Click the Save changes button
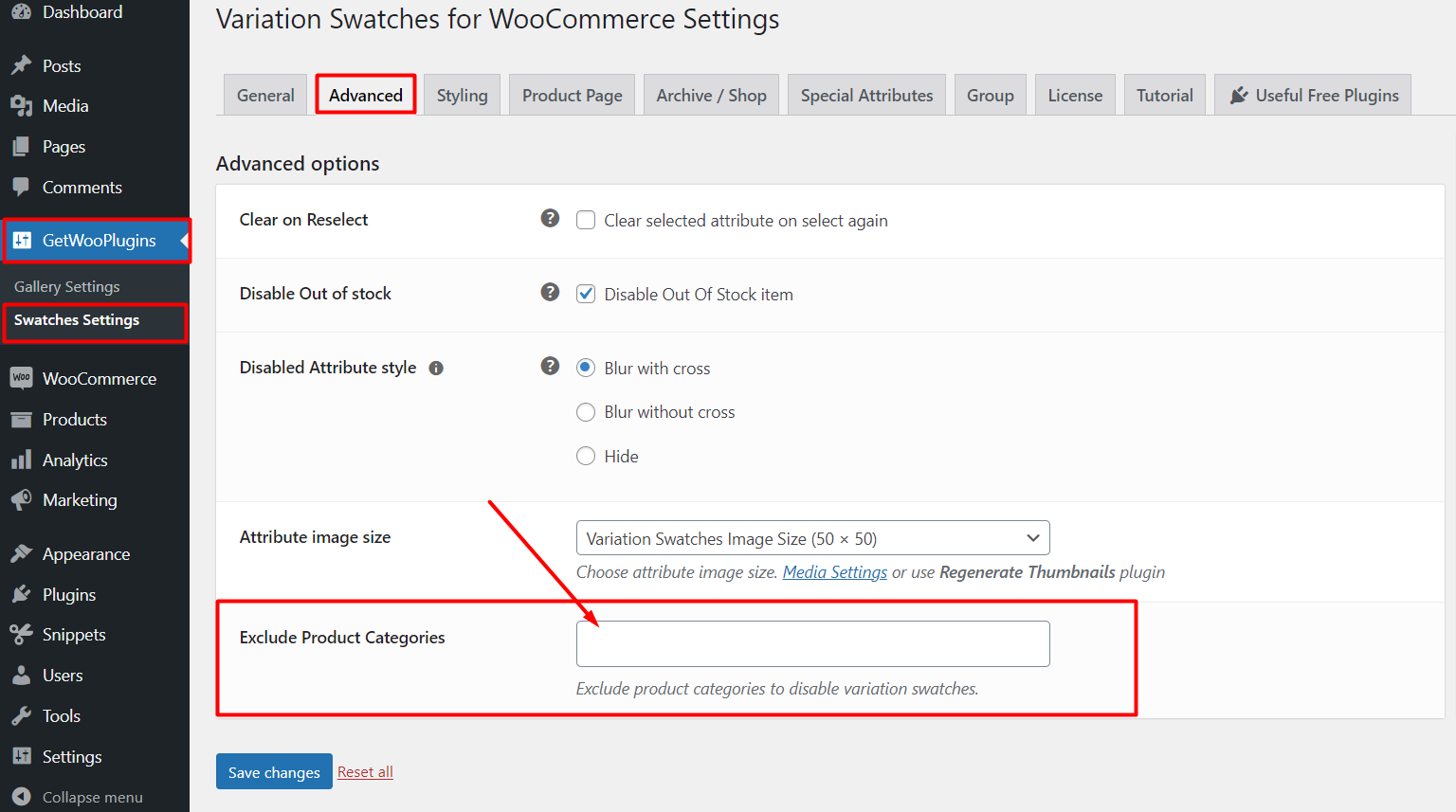This screenshot has width=1456, height=812. coord(274,771)
